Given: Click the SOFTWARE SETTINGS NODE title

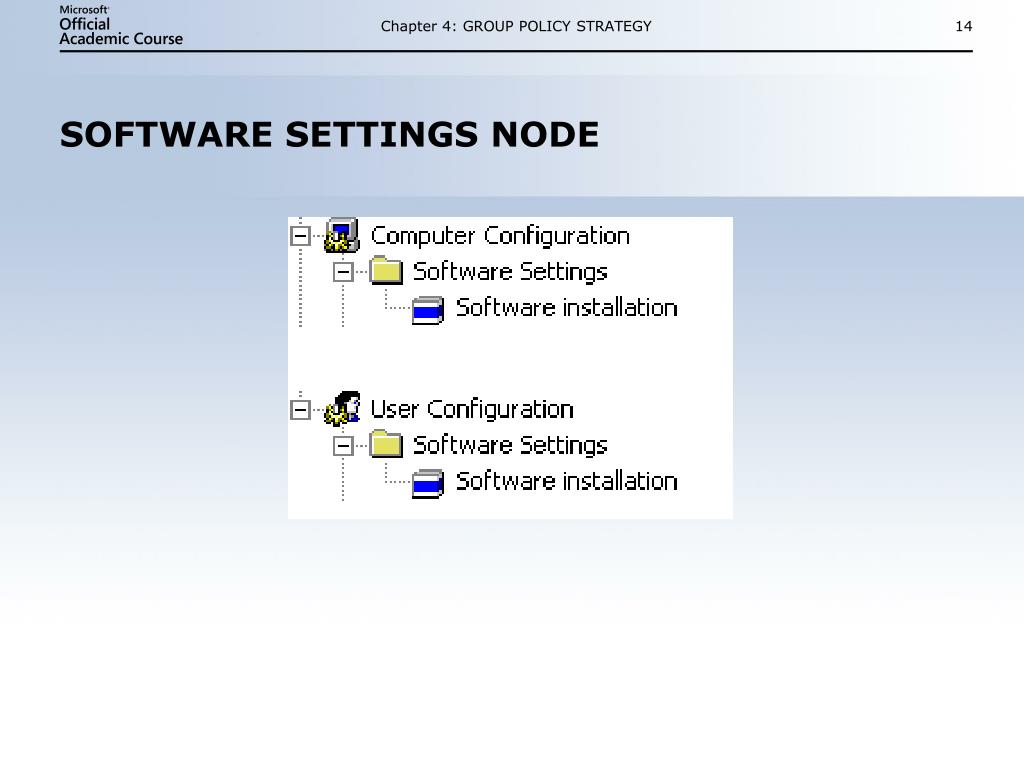Looking at the screenshot, I should (329, 135).
